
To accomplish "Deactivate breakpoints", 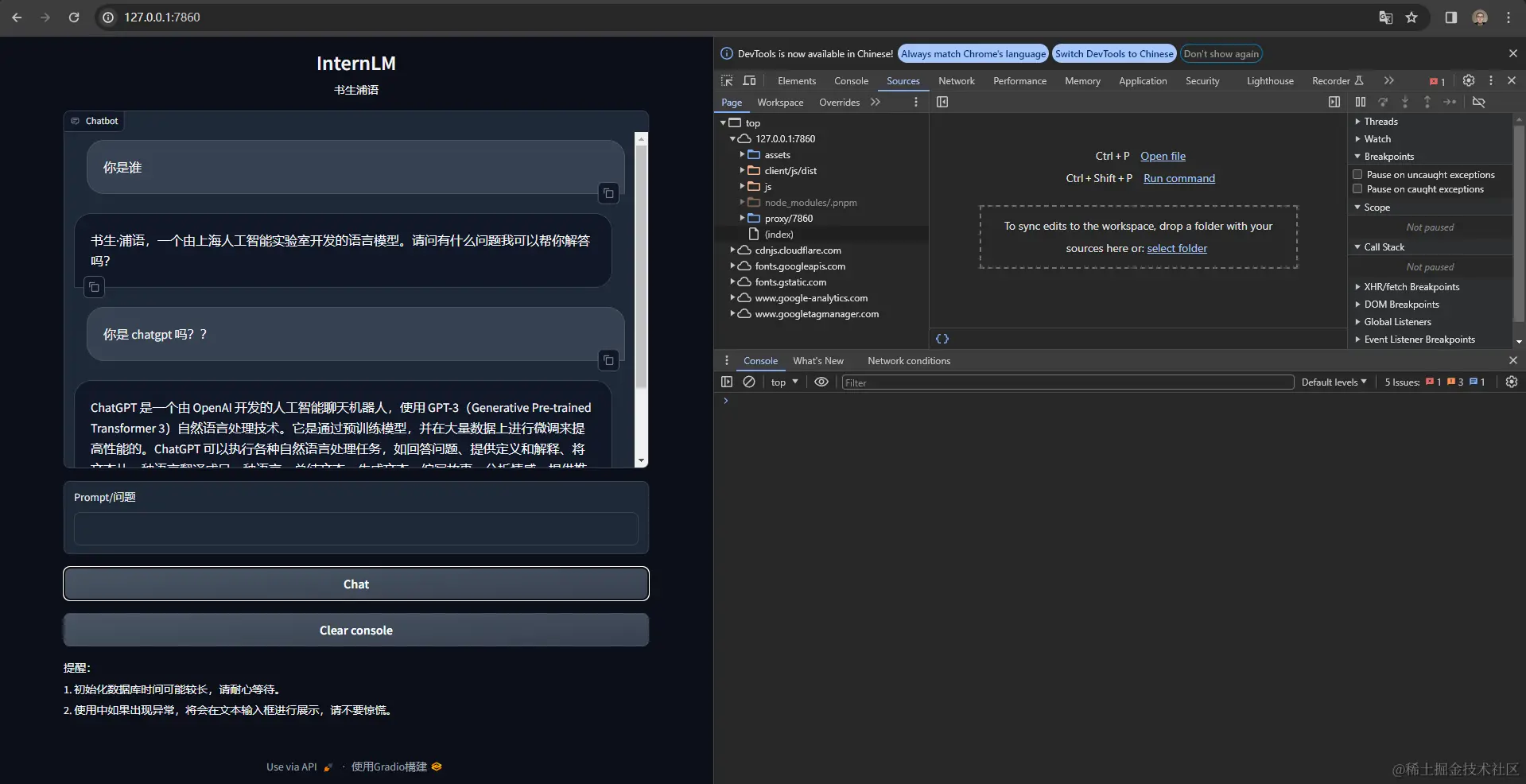I will point(1479,102).
